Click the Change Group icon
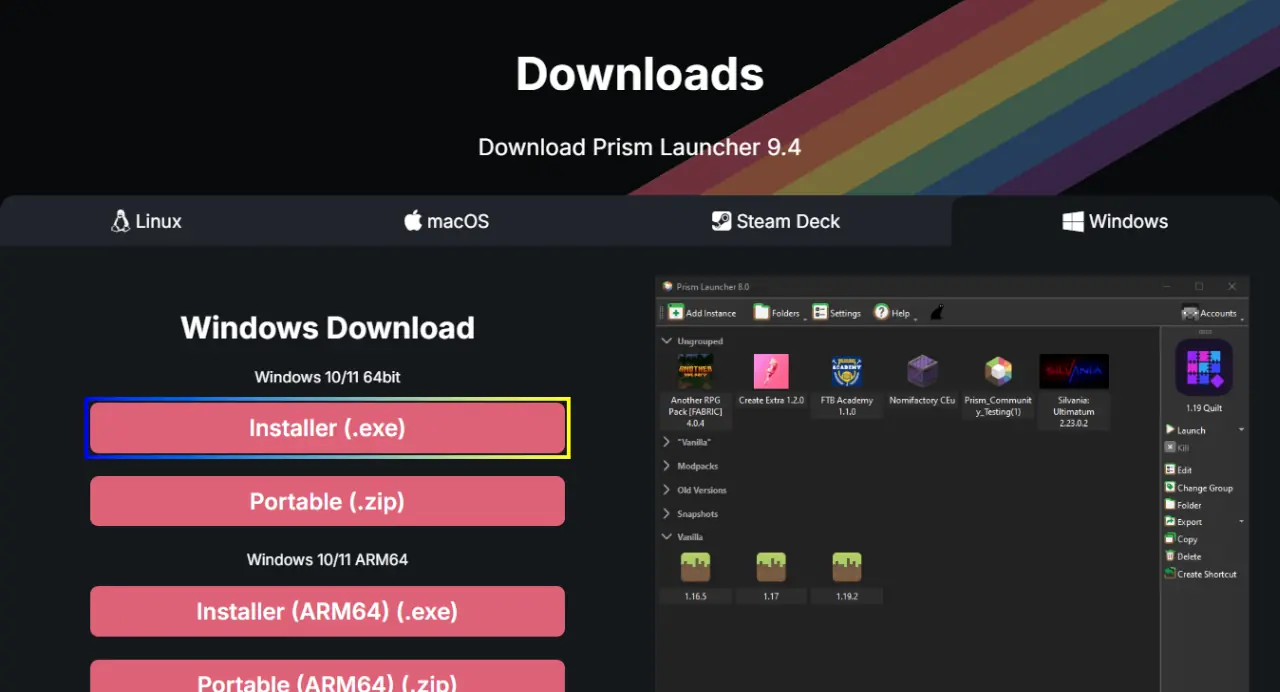 pyautogui.click(x=1170, y=488)
